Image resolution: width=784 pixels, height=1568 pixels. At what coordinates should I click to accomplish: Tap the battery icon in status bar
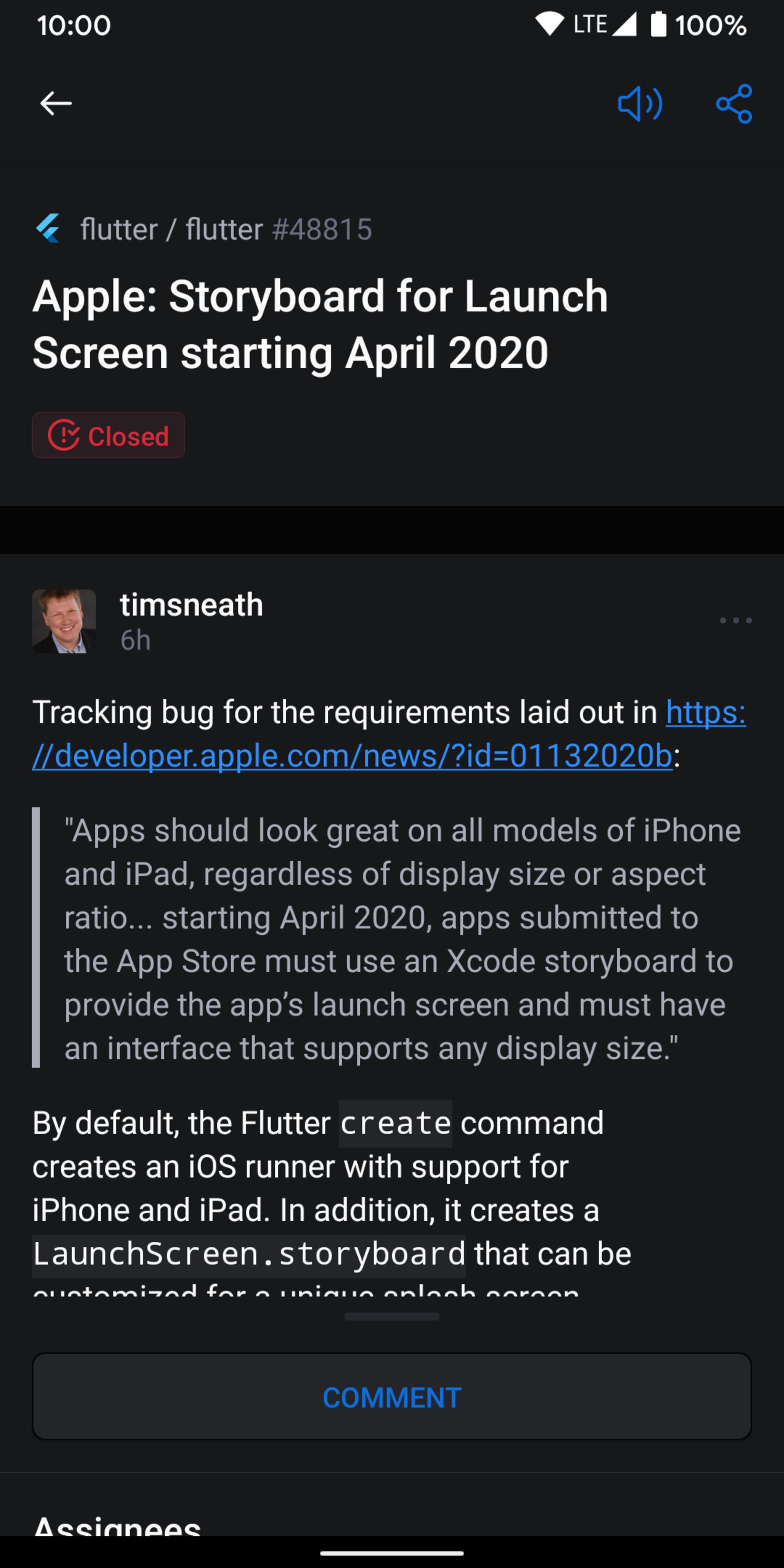(658, 25)
